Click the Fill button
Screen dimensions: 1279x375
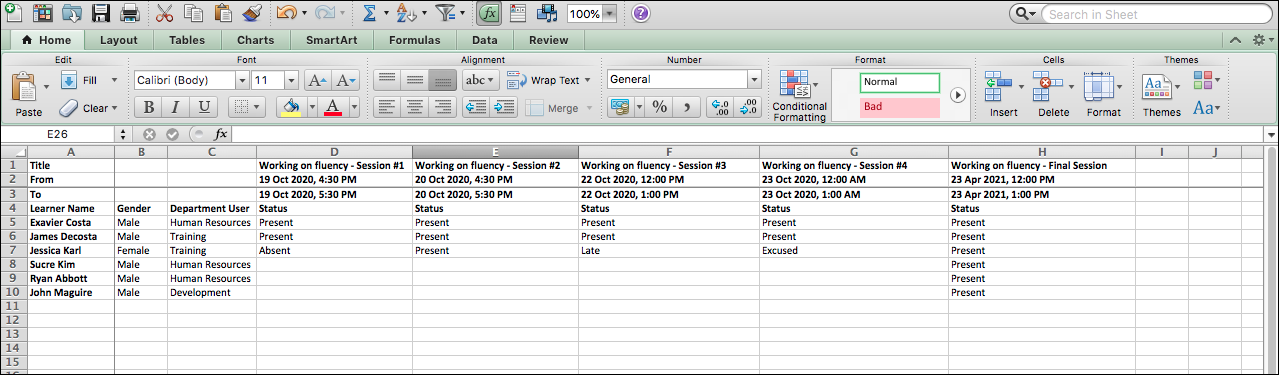(88, 80)
